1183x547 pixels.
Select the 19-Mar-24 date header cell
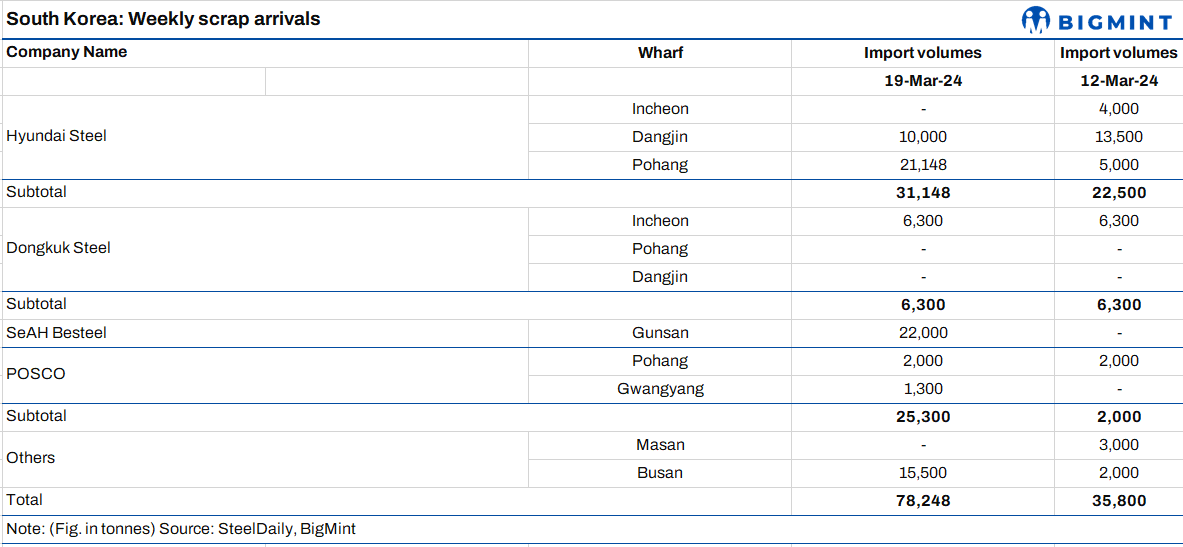923,81
